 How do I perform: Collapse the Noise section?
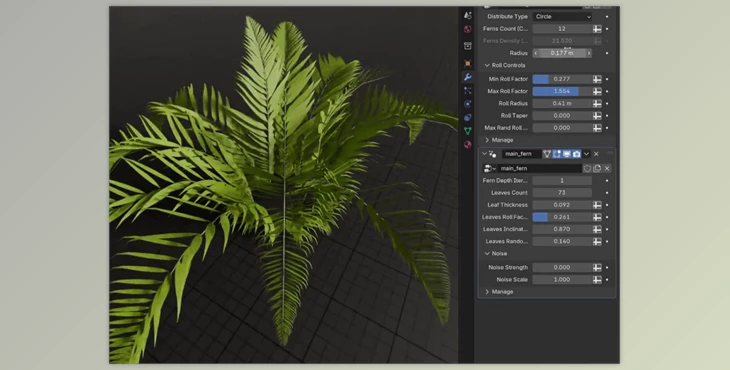pyautogui.click(x=496, y=254)
